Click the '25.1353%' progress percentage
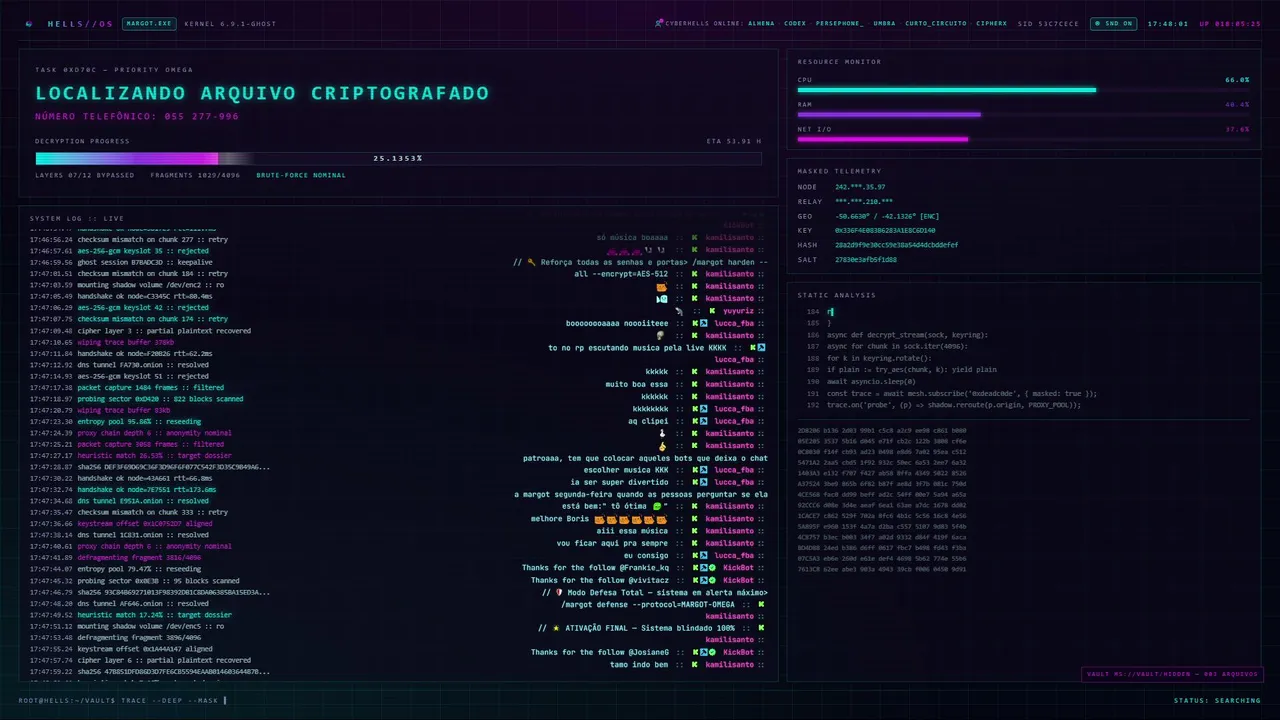1280x720 pixels. point(398,158)
